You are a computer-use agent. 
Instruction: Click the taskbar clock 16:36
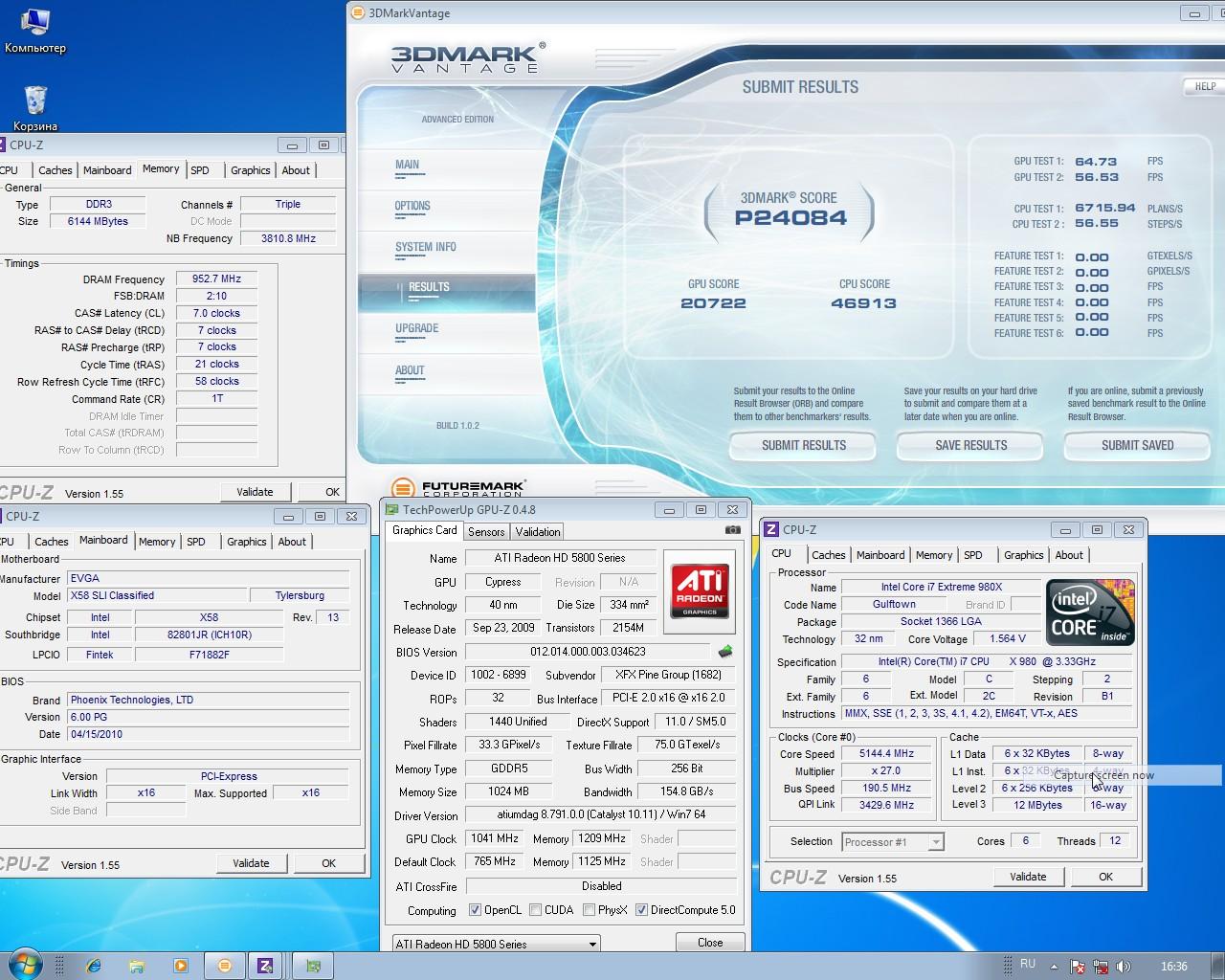[1173, 966]
